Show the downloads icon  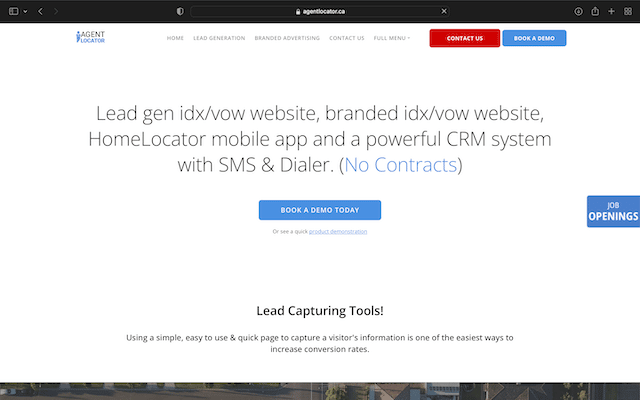[578, 11]
